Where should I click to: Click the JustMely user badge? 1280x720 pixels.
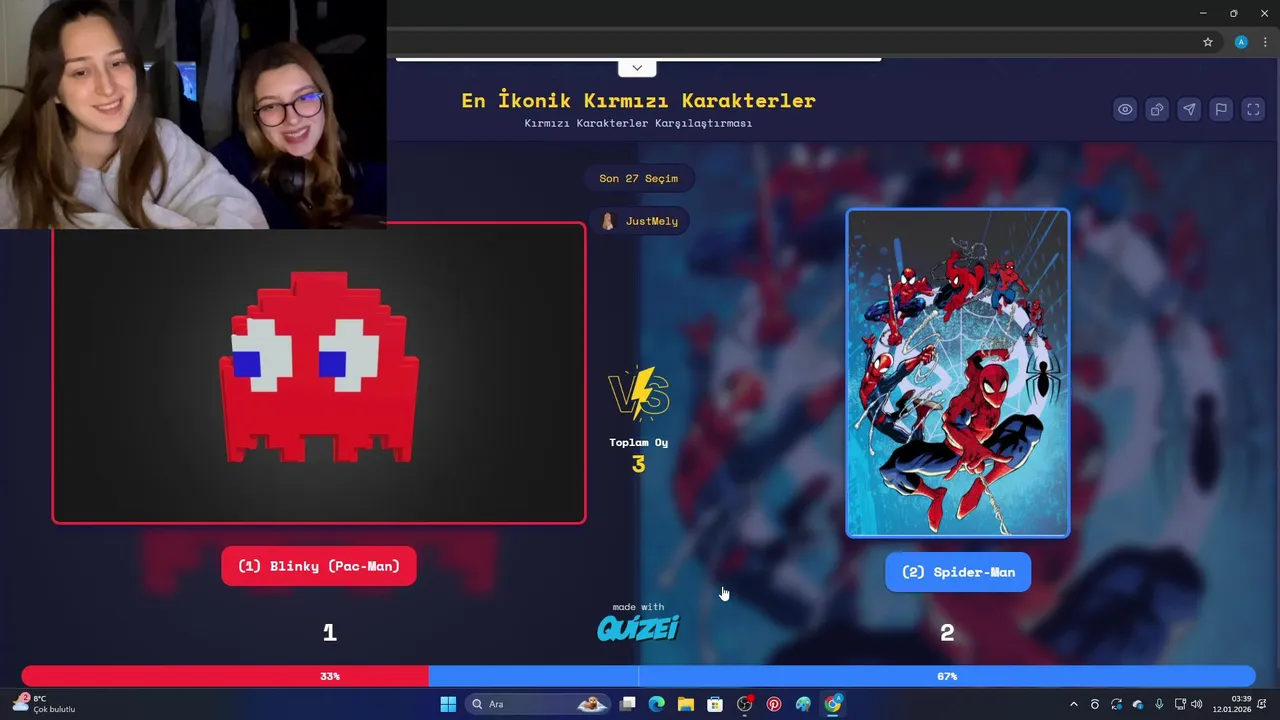(x=639, y=221)
